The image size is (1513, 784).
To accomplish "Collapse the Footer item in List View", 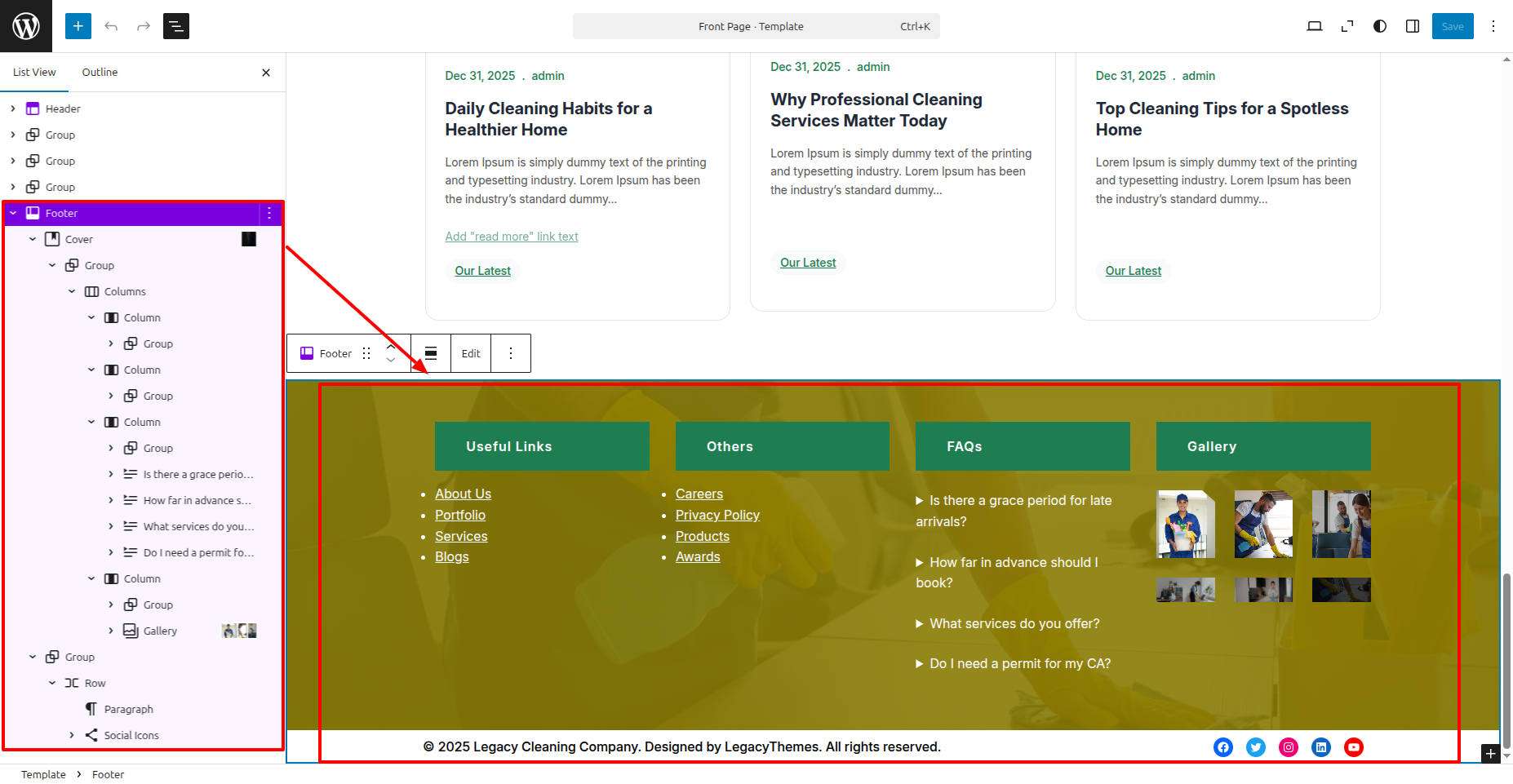I will pos(13,213).
